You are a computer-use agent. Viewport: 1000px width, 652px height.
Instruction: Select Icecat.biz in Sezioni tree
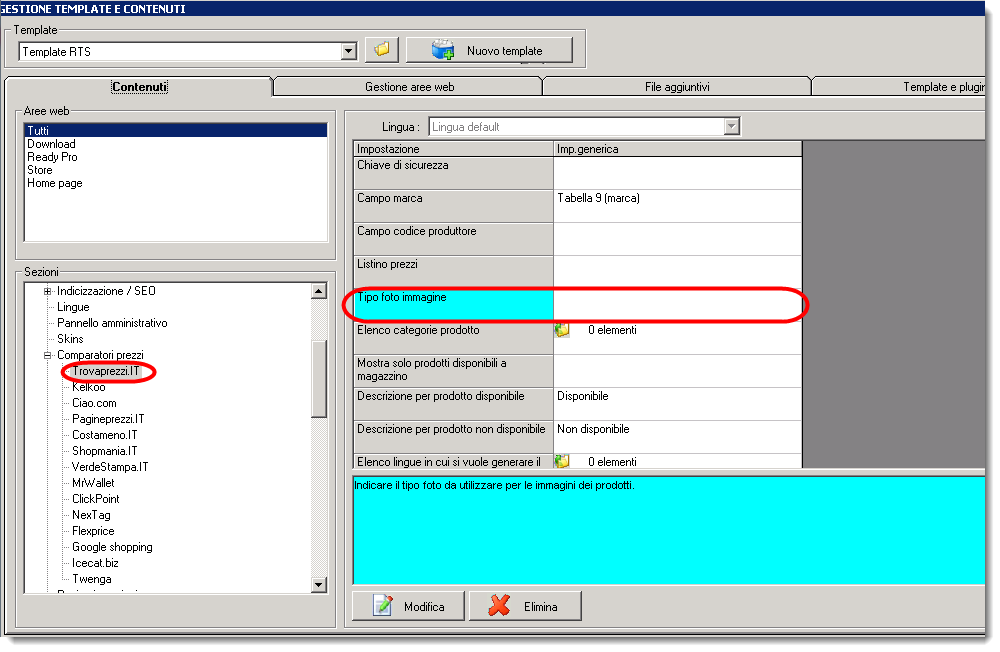pyautogui.click(x=95, y=563)
